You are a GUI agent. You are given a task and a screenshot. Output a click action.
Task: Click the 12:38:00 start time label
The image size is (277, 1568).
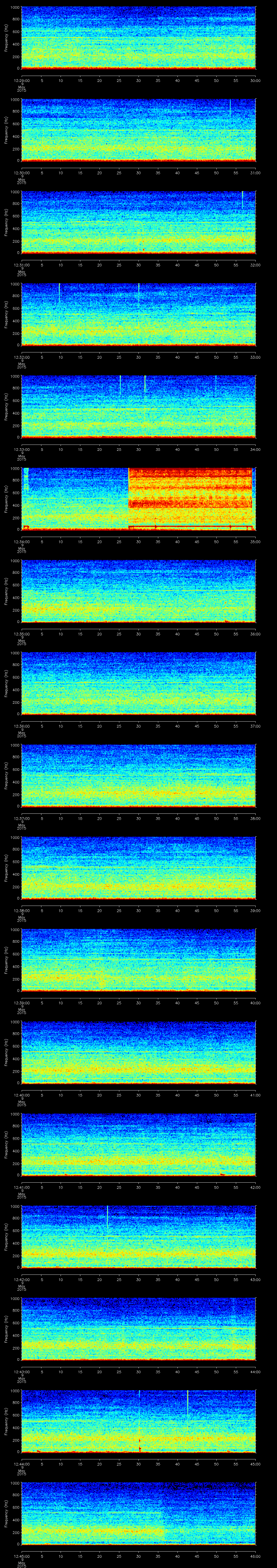point(21,910)
